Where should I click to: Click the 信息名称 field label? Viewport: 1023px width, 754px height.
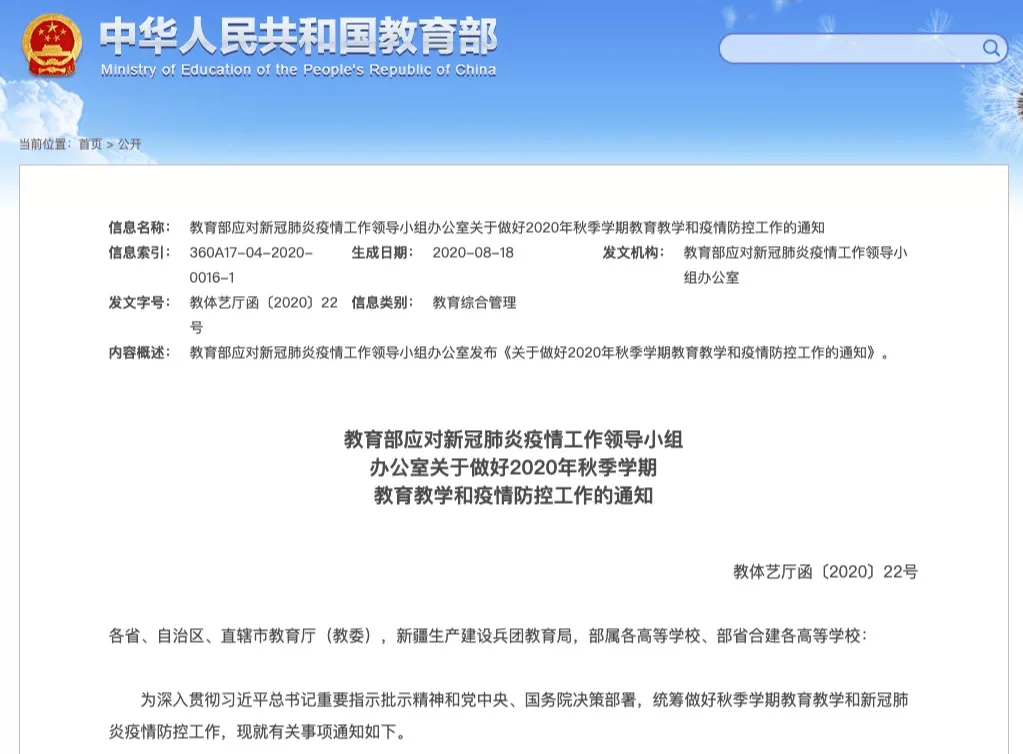click(139, 227)
